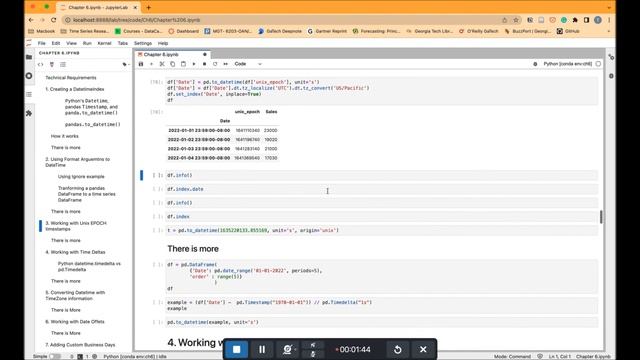
Task: Run the selected cell with play icon
Action: 194,64
